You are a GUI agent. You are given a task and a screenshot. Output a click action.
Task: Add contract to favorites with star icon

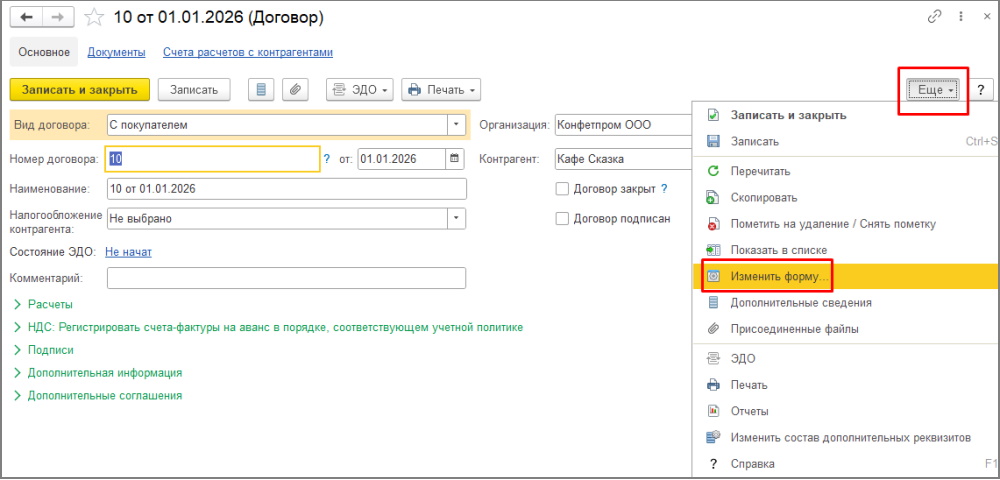pyautogui.click(x=94, y=17)
